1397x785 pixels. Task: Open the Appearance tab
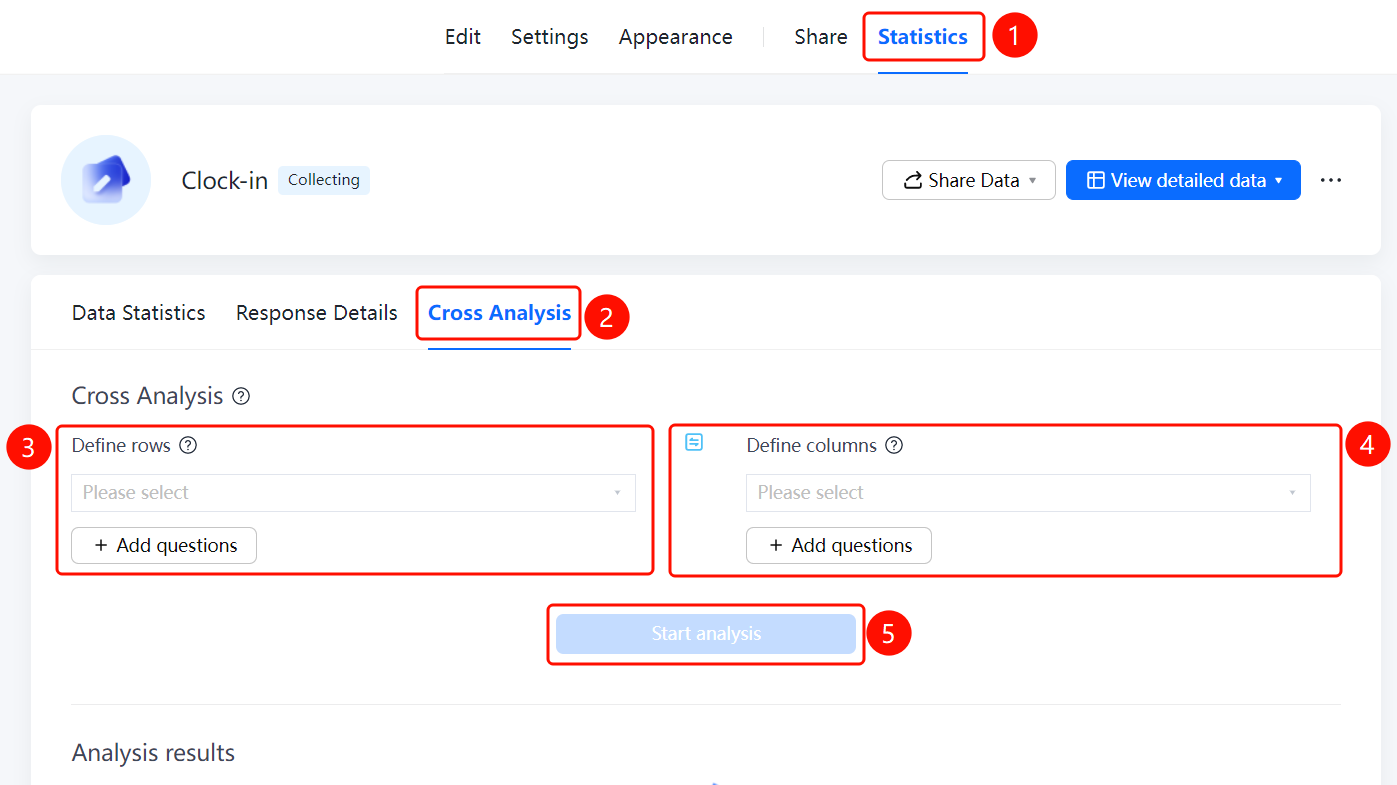[x=676, y=37]
